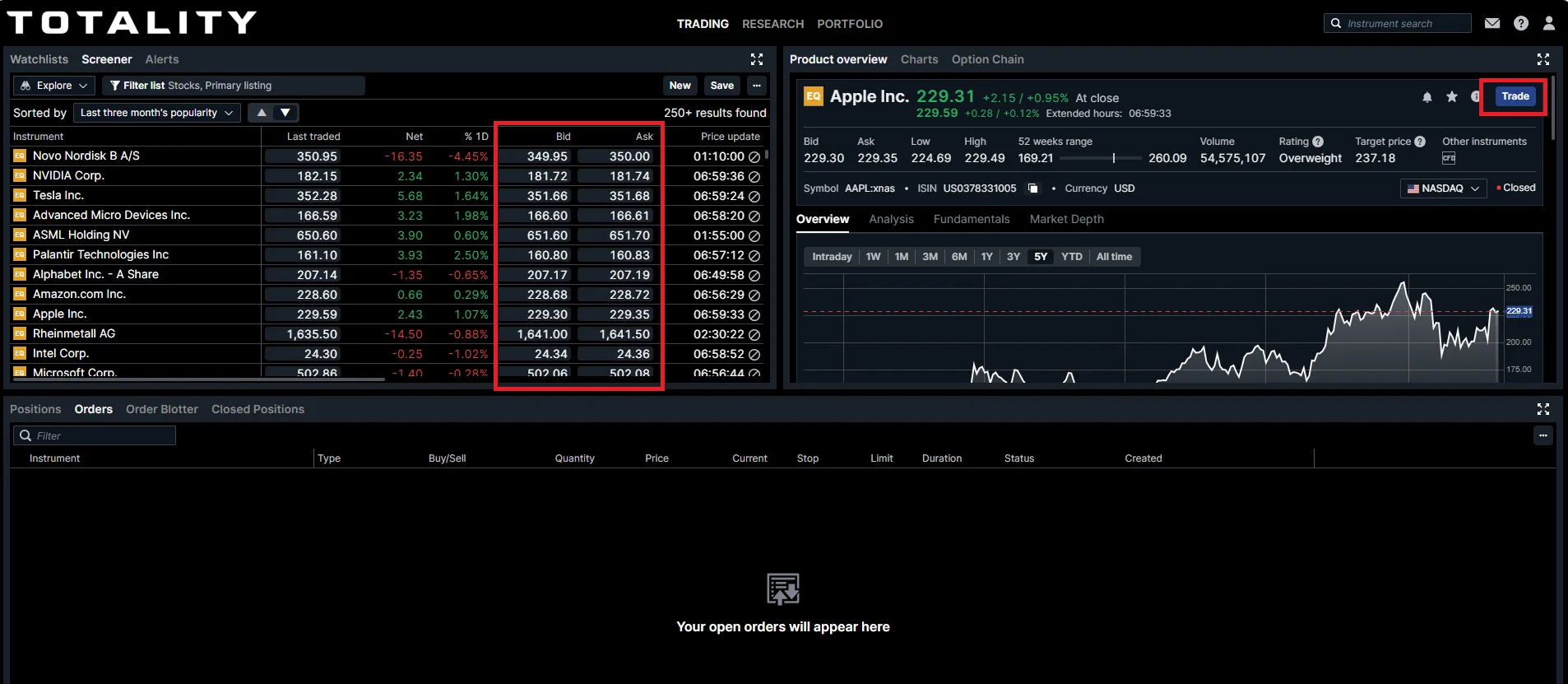Viewport: 1568px width, 684px height.
Task: Open the RESEARCH top menu
Action: (x=772, y=24)
